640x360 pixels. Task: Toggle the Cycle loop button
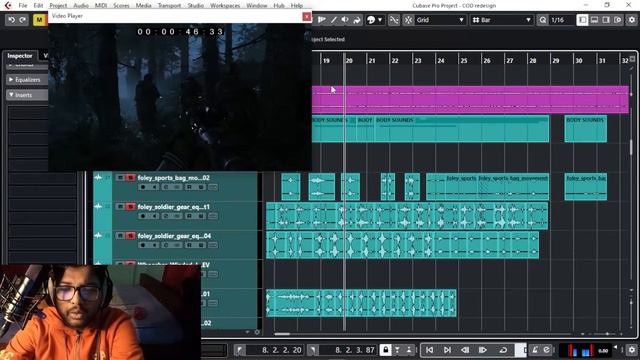[x=503, y=350]
